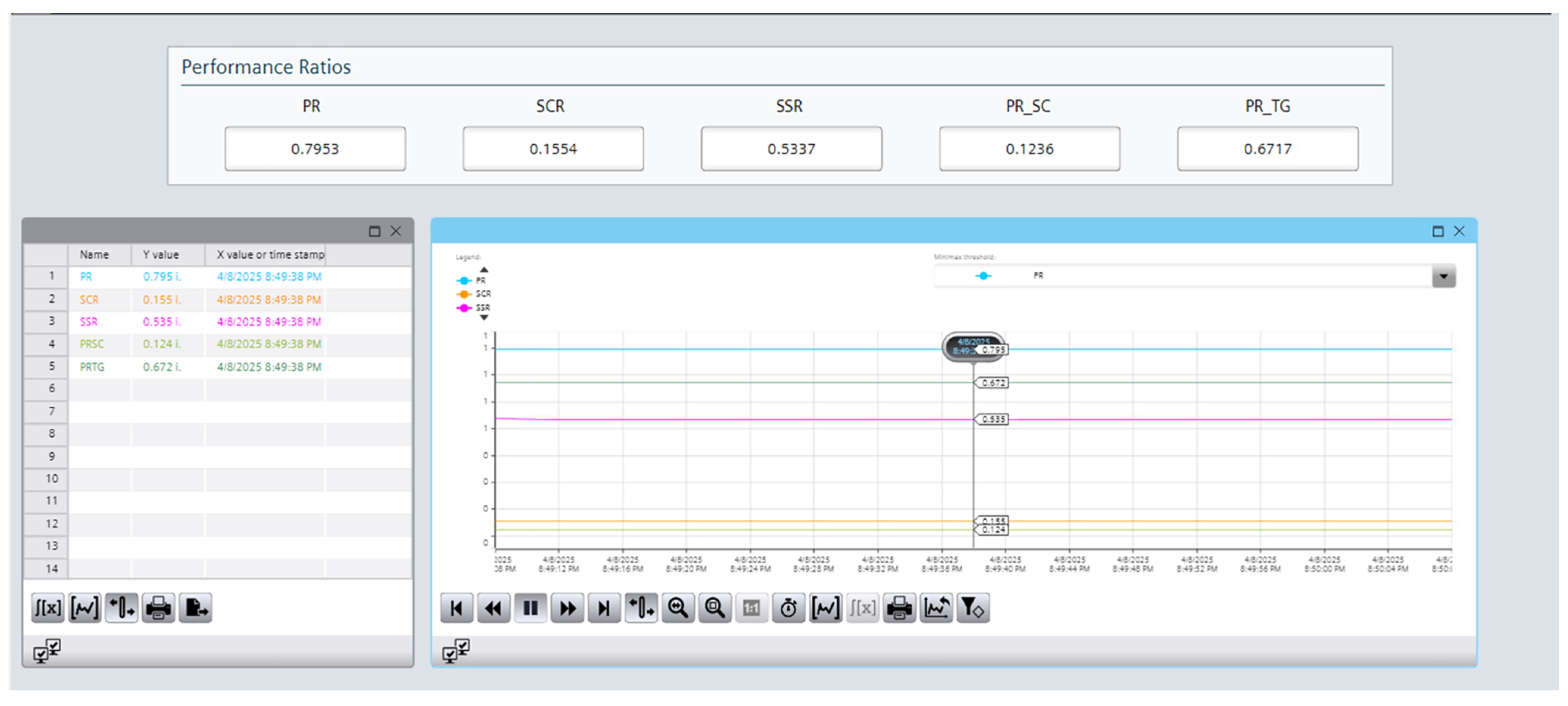
Task: Pause the trend updating
Action: 530,608
